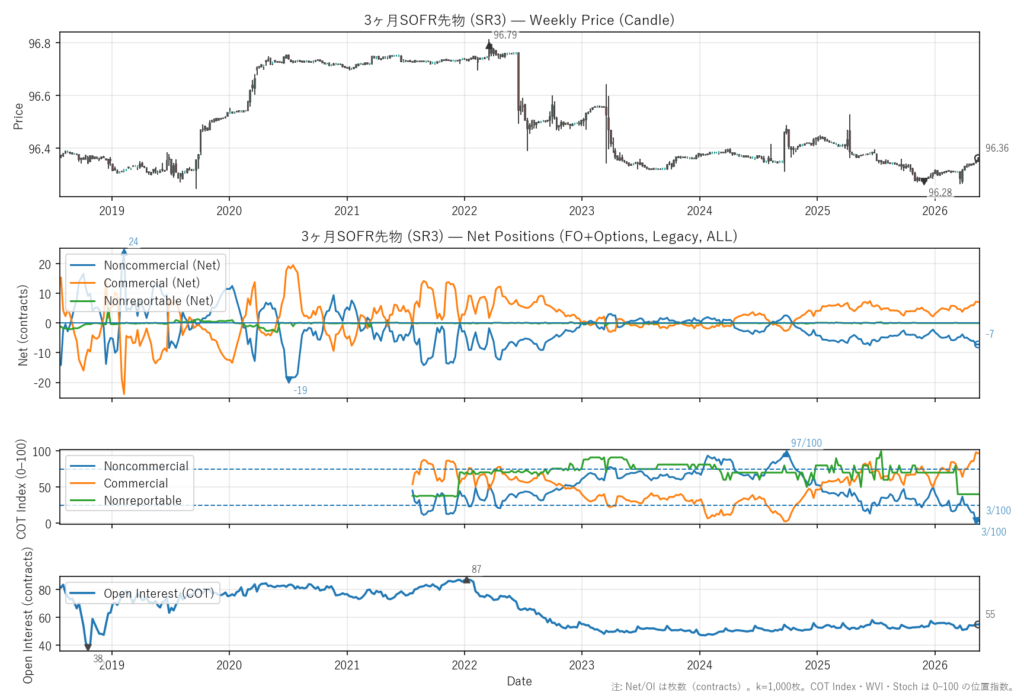Click the triangle marker at the 96.79 peak
This screenshot has height=699, width=1024.
tap(489, 45)
